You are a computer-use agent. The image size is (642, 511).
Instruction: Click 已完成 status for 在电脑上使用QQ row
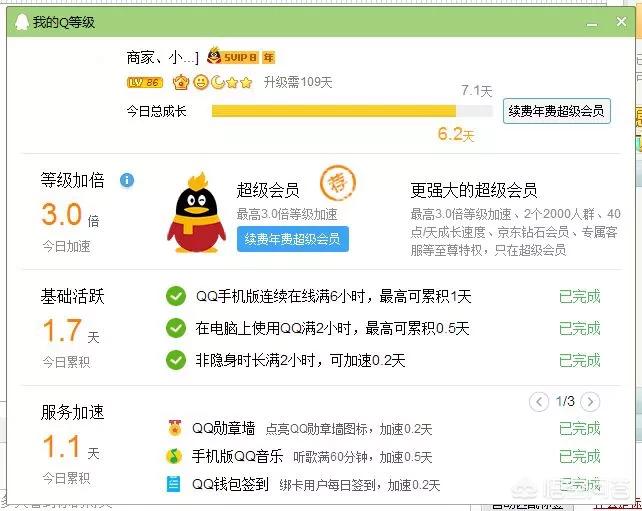(x=580, y=328)
